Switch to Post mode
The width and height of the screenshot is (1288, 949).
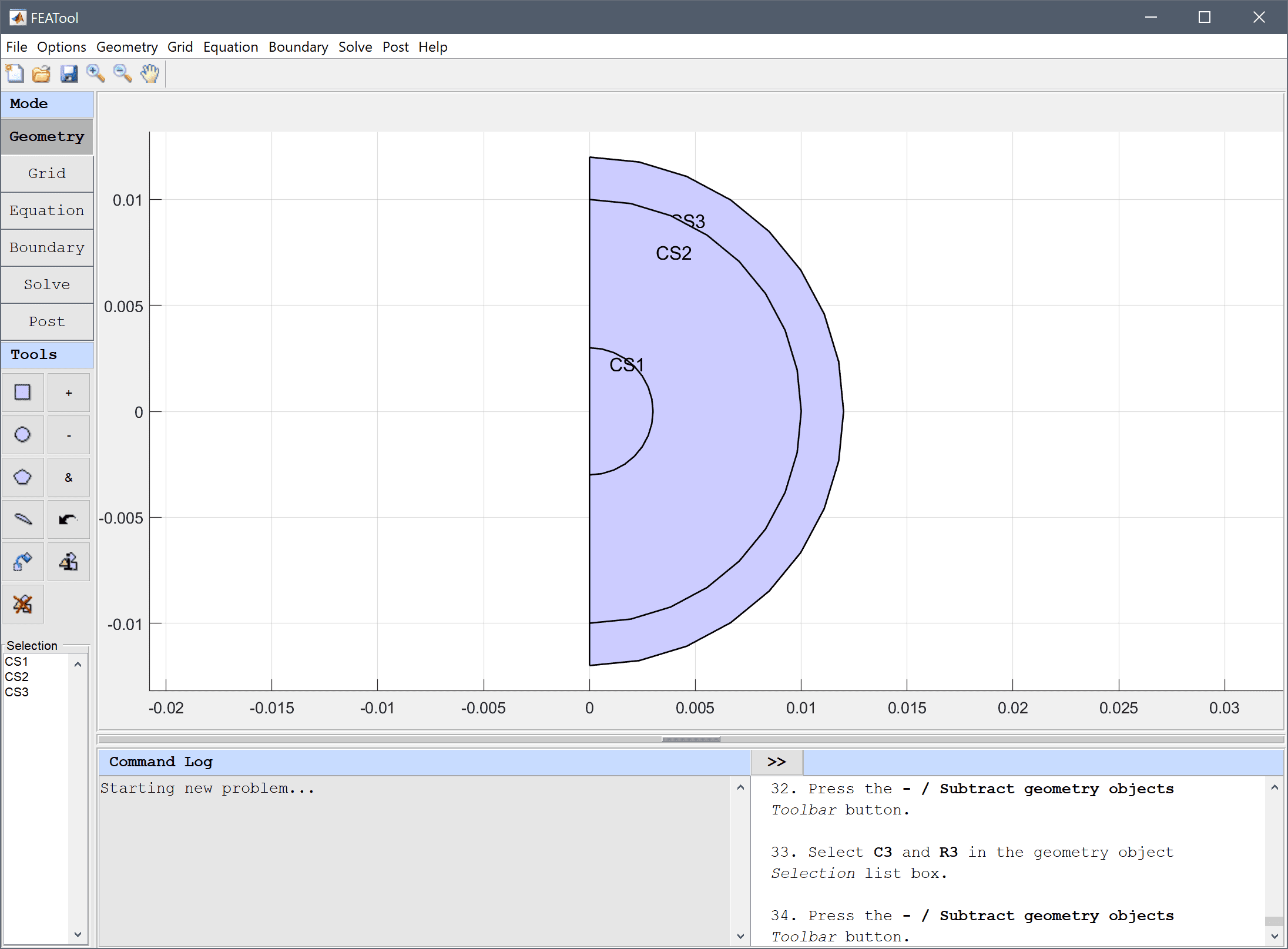click(47, 321)
